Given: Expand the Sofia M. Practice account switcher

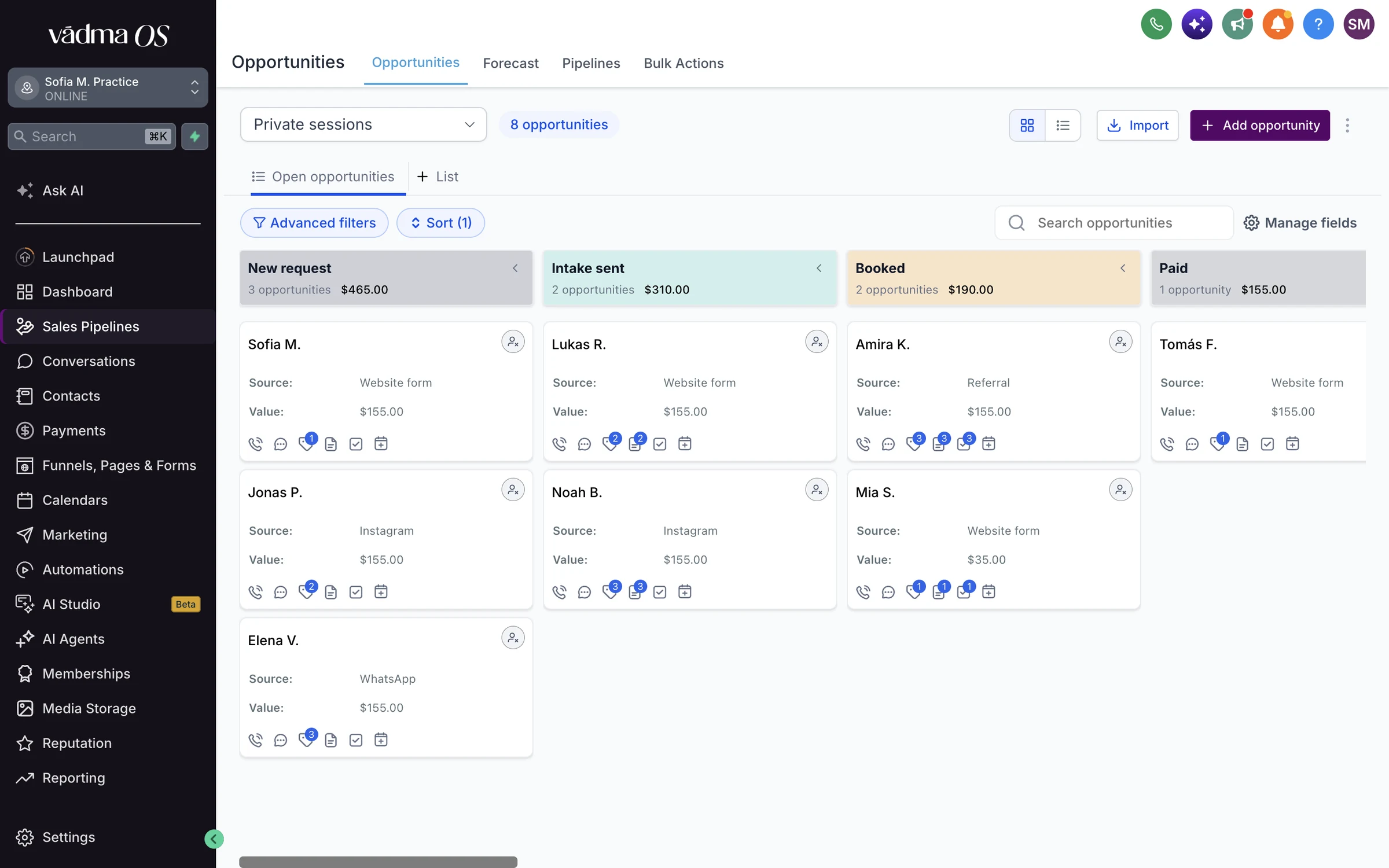Looking at the screenshot, I should click(108, 88).
